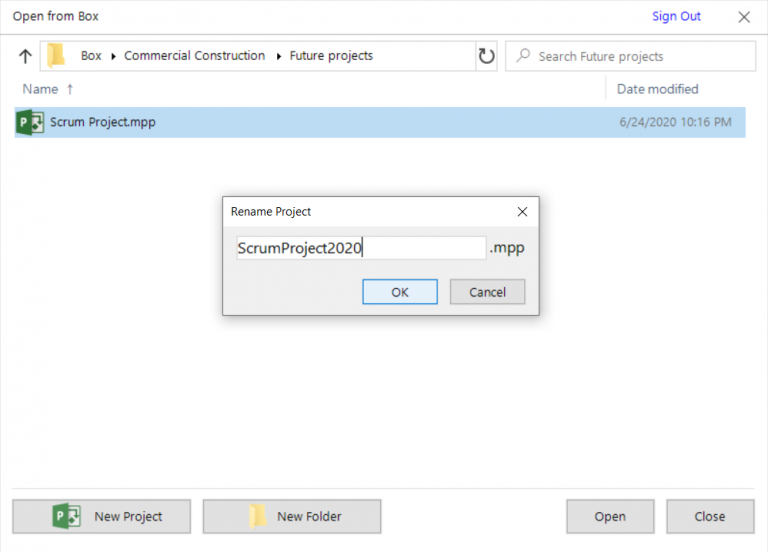Sort by the Name column header
Viewport: 768px width, 552px height.
click(40, 89)
